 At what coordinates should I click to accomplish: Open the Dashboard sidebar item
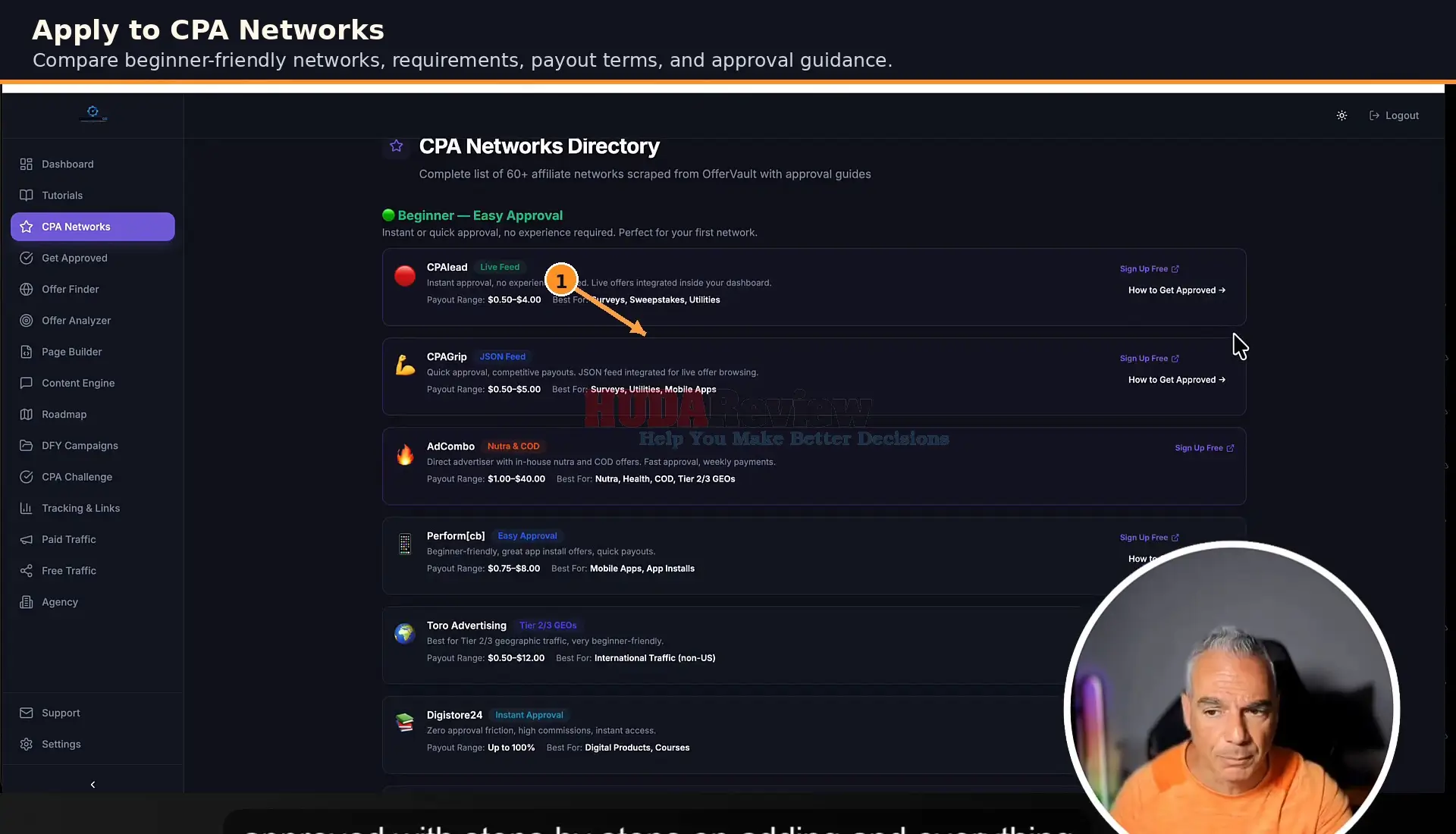93,164
